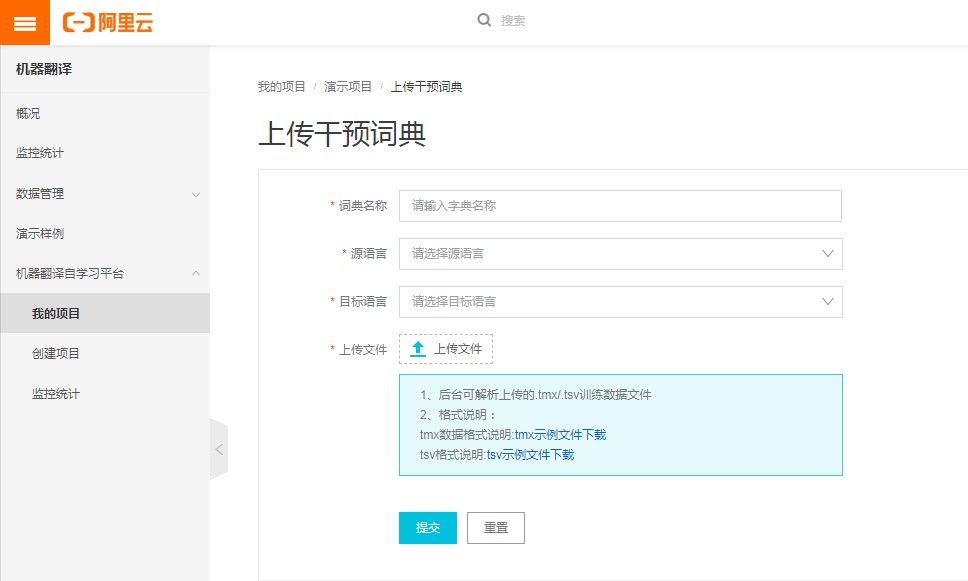
Task: Click the text 后台可解析上传的.tmx/.tsv训练数据文件
Action: coord(544,395)
